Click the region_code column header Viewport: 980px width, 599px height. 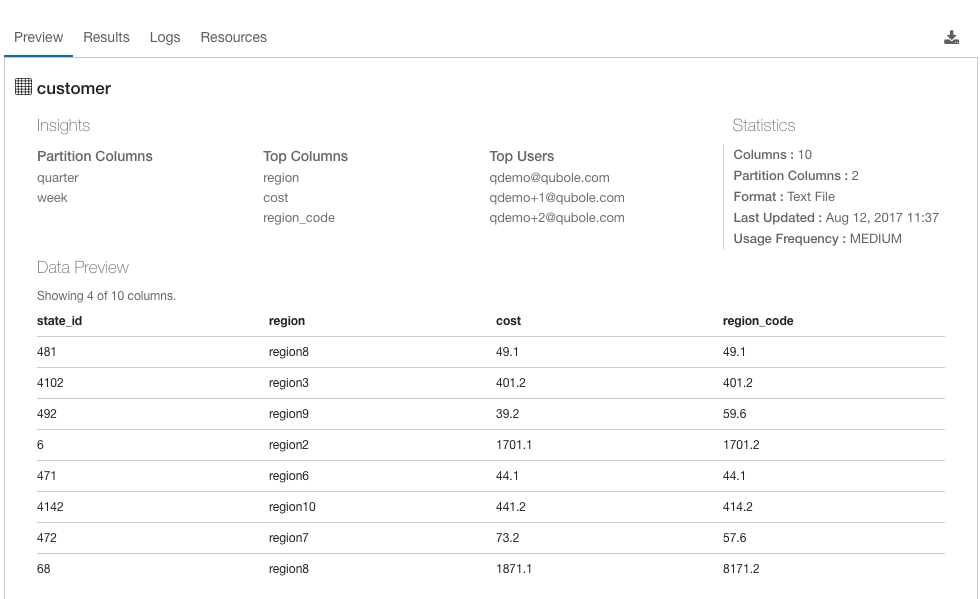point(758,321)
